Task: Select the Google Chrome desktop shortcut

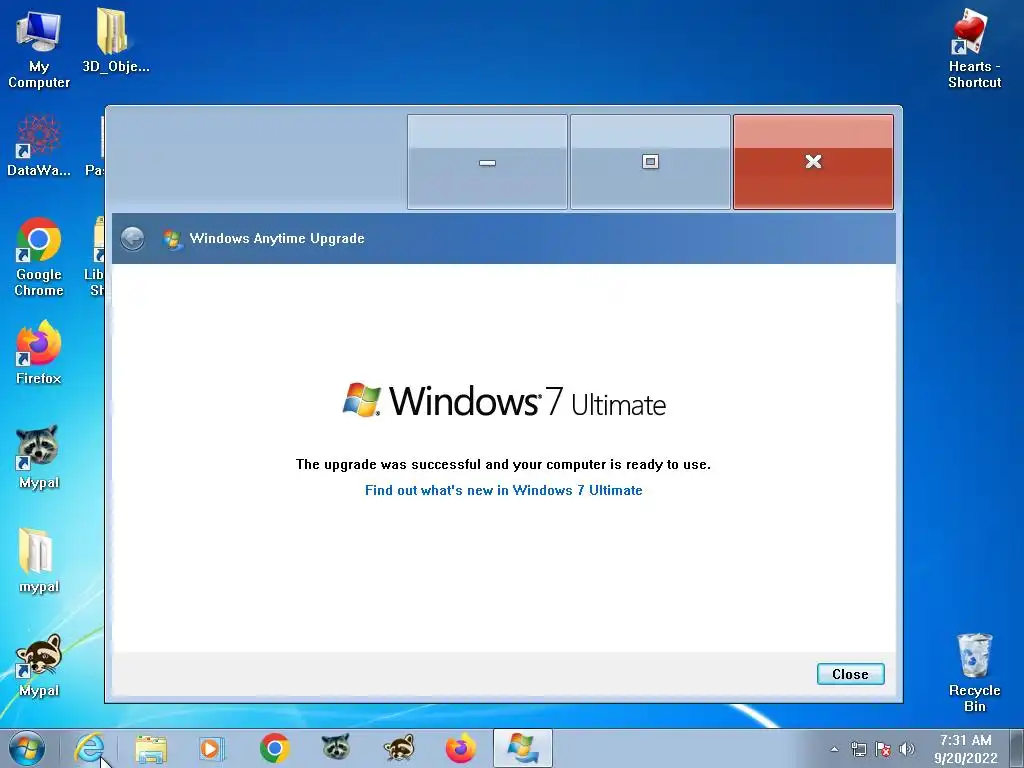Action: [39, 257]
